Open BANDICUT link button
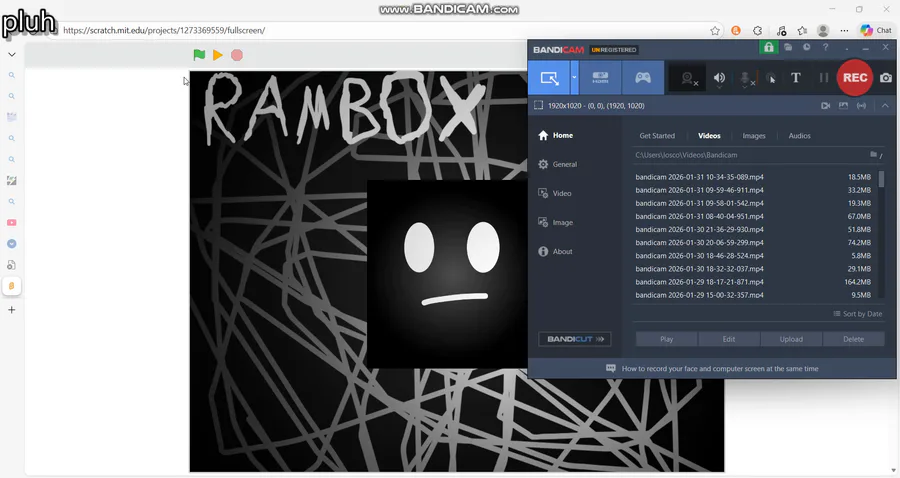The image size is (900, 478). [x=575, y=339]
